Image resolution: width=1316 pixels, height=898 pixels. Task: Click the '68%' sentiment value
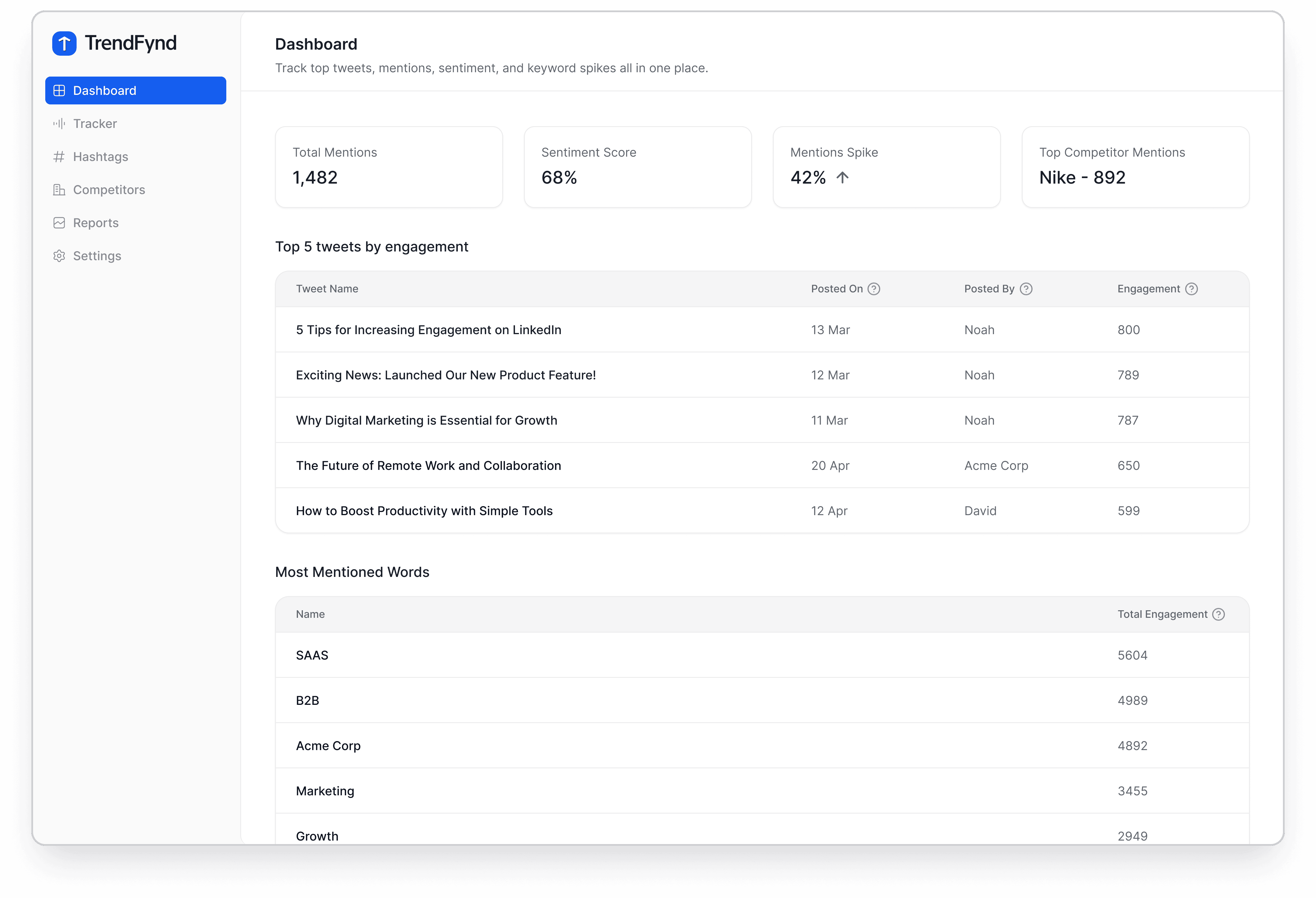point(559,178)
